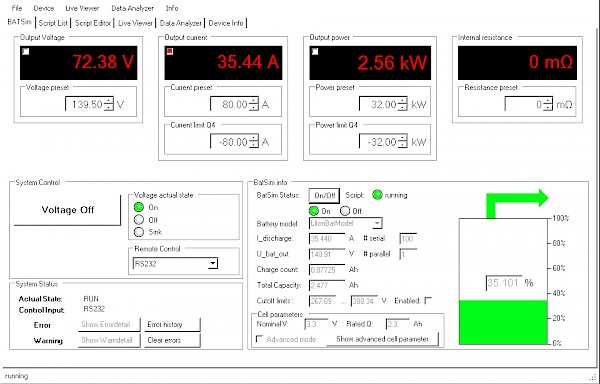
Task: Open the Remote Control RS232 dropdown
Action: click(214, 264)
